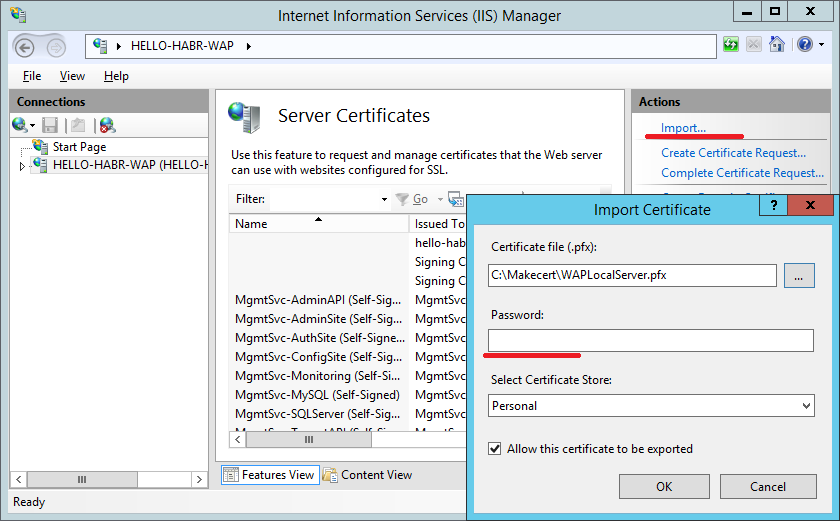Open the Filter dropdown arrow
Image resolution: width=840 pixels, height=521 pixels.
(384, 200)
